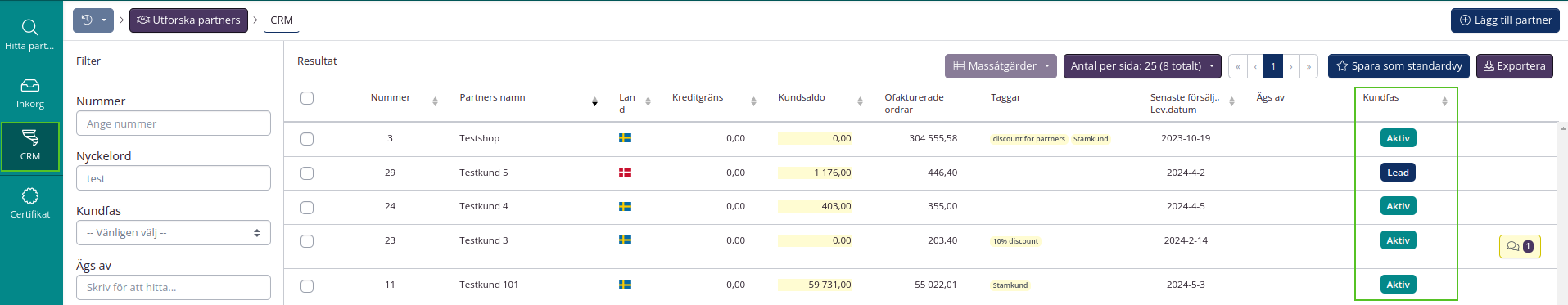Click Swedish flag in Testkund 101 row
The height and width of the screenshot is (305, 1568).
tap(625, 285)
